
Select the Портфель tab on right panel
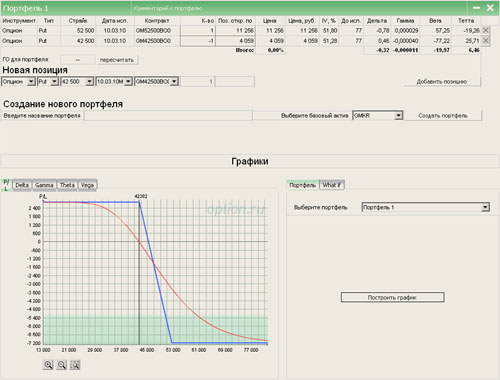(x=303, y=185)
